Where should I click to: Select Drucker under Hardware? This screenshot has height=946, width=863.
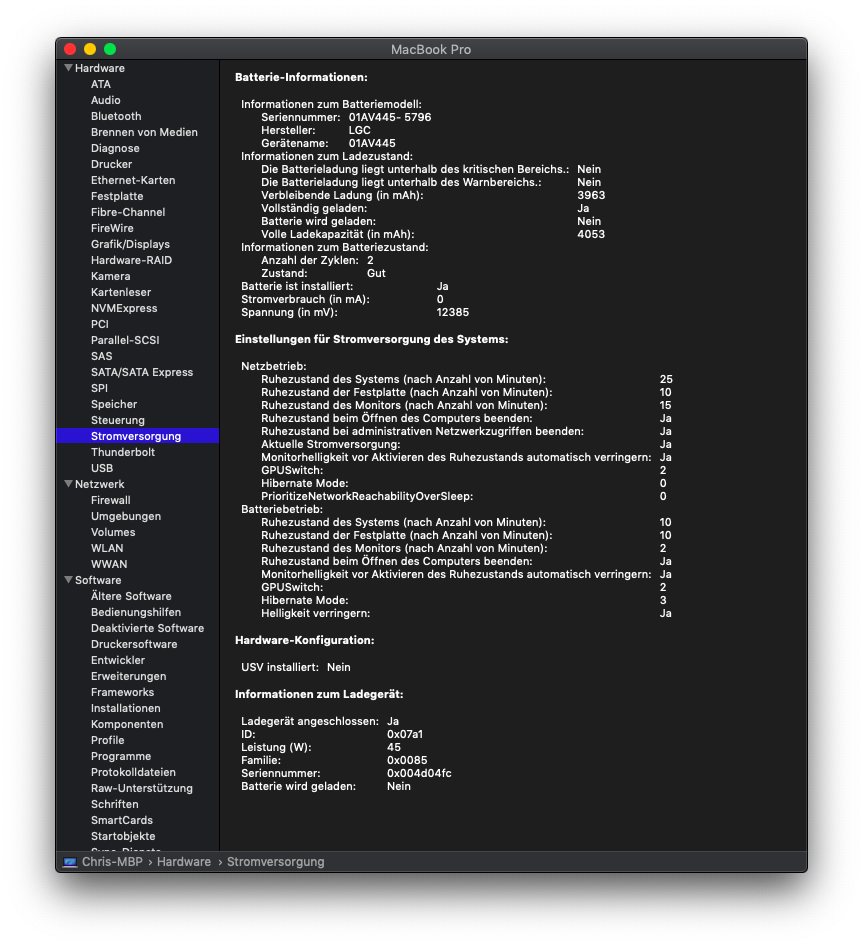click(112, 164)
